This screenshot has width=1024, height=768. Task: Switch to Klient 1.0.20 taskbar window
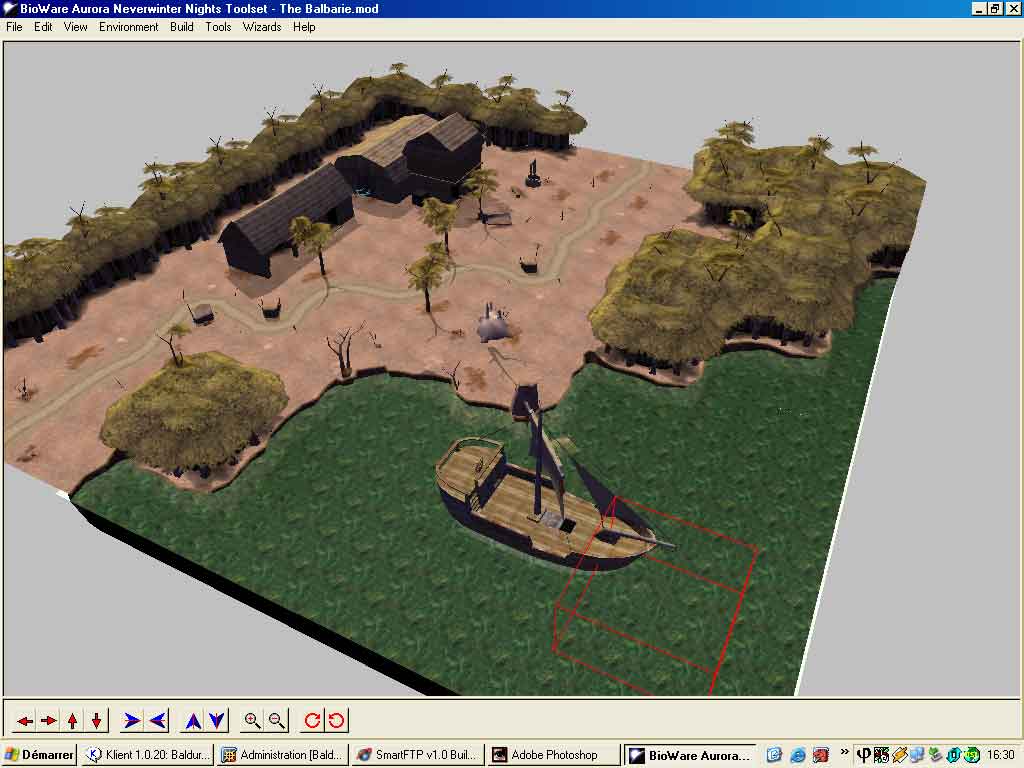pyautogui.click(x=148, y=755)
